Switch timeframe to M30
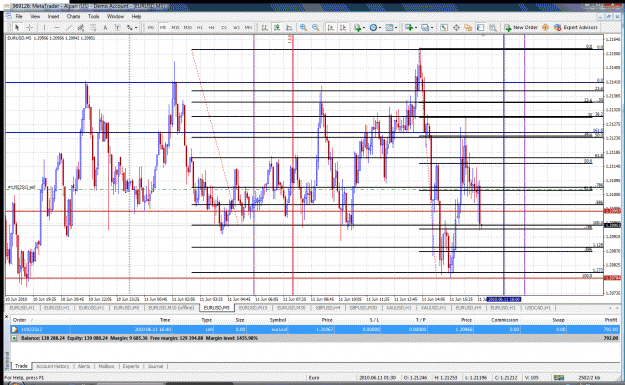This screenshot has width=625, height=385. [x=187, y=28]
